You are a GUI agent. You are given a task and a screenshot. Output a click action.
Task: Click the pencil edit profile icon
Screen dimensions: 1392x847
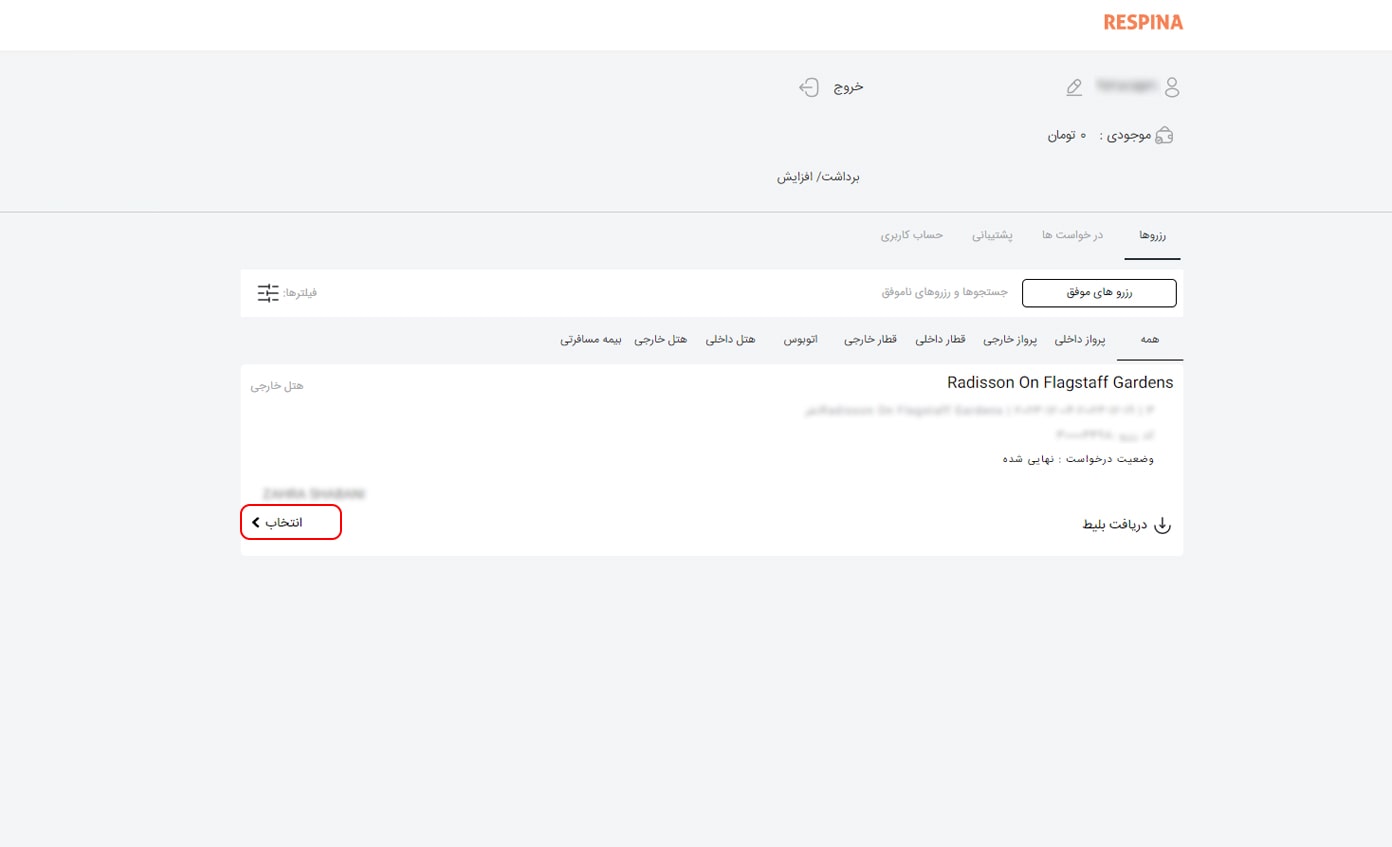[1074, 88]
